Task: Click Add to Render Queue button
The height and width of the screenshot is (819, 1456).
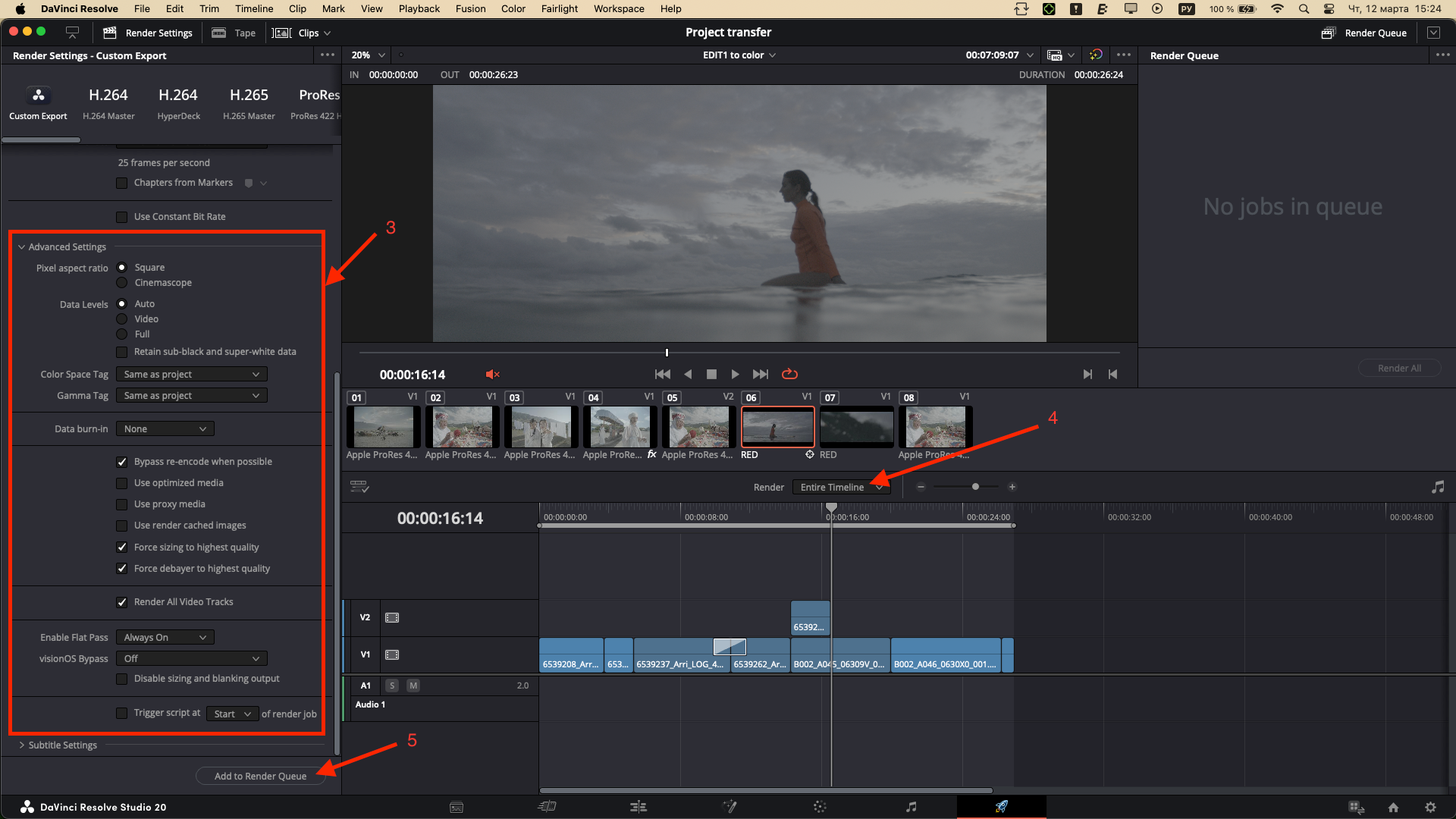Action: coord(260,776)
